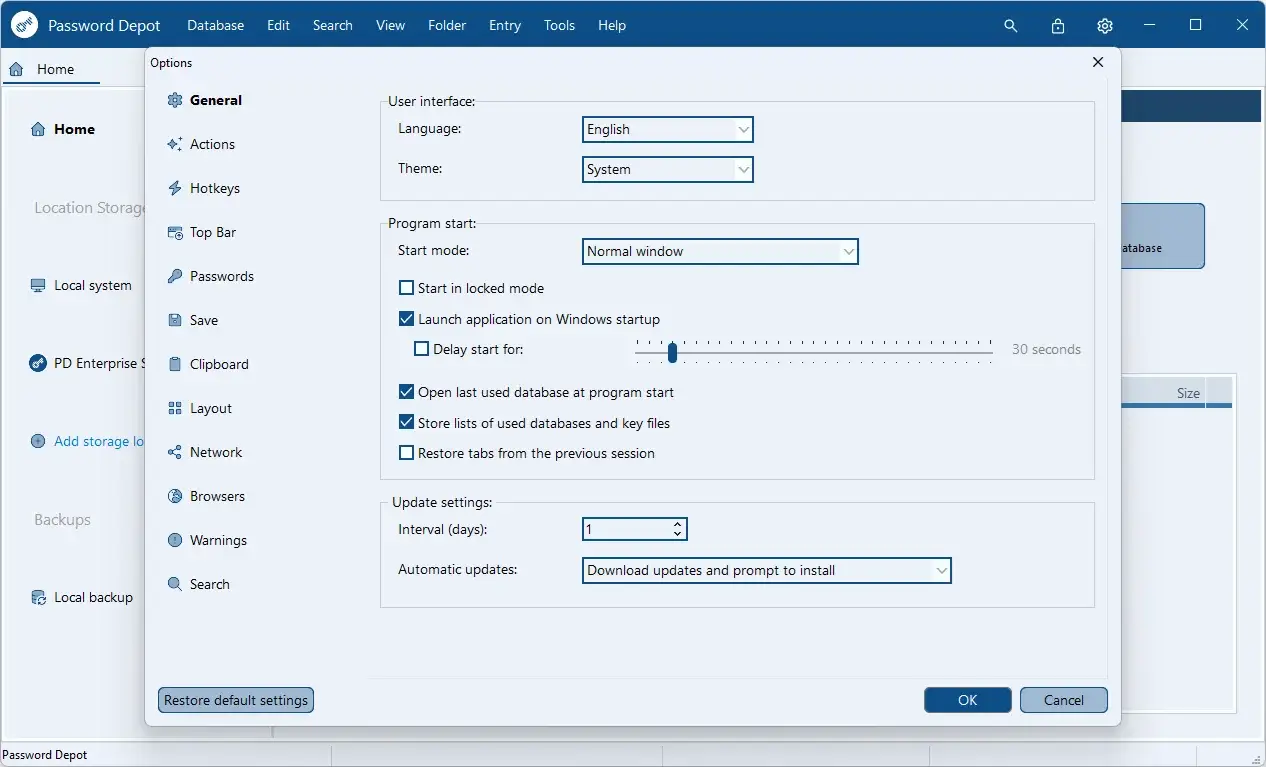Viewport: 1266px width, 767px height.
Task: Select the Home tab label text
Action: pos(56,69)
